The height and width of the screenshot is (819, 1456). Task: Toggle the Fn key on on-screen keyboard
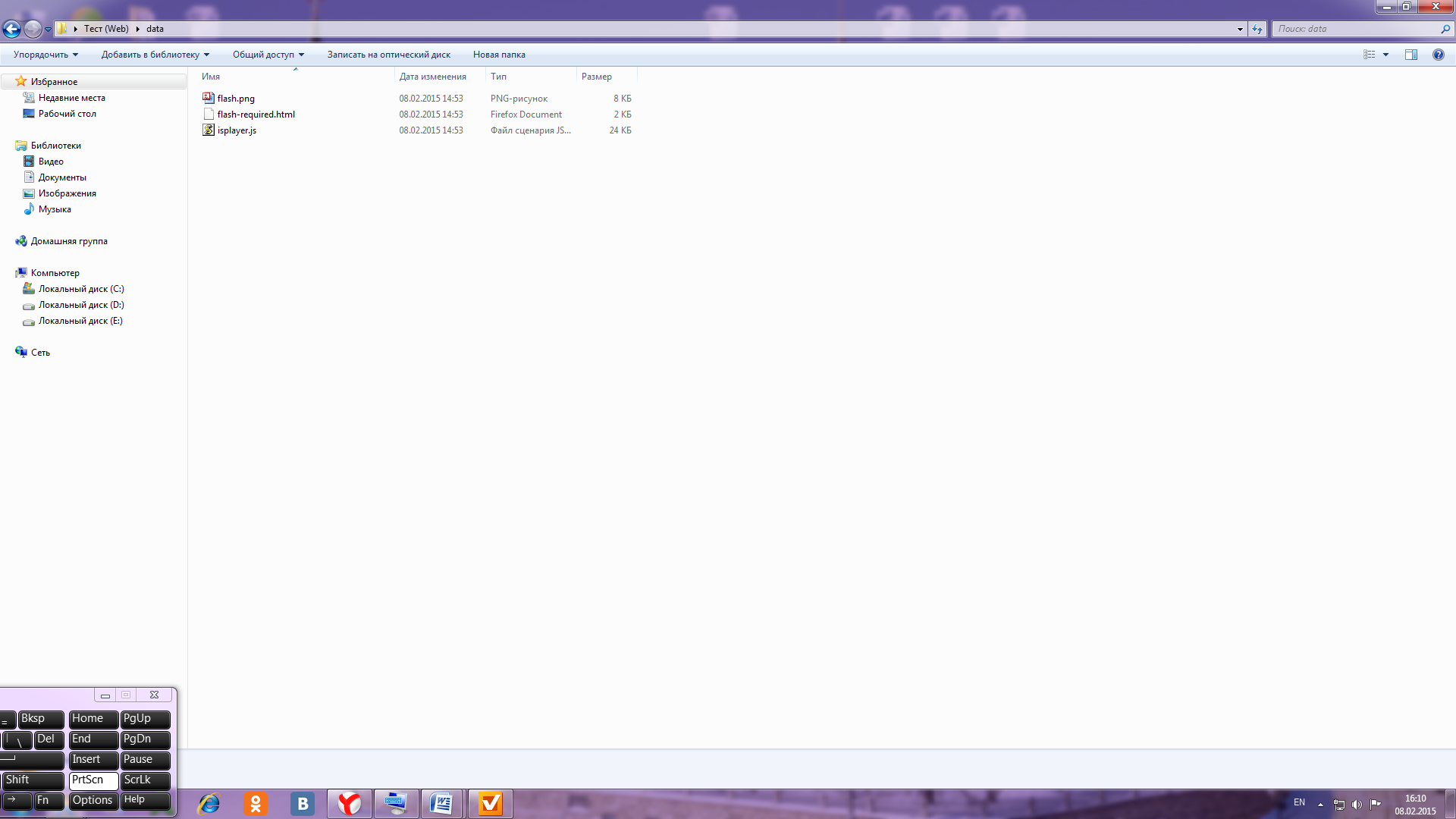click(49, 801)
